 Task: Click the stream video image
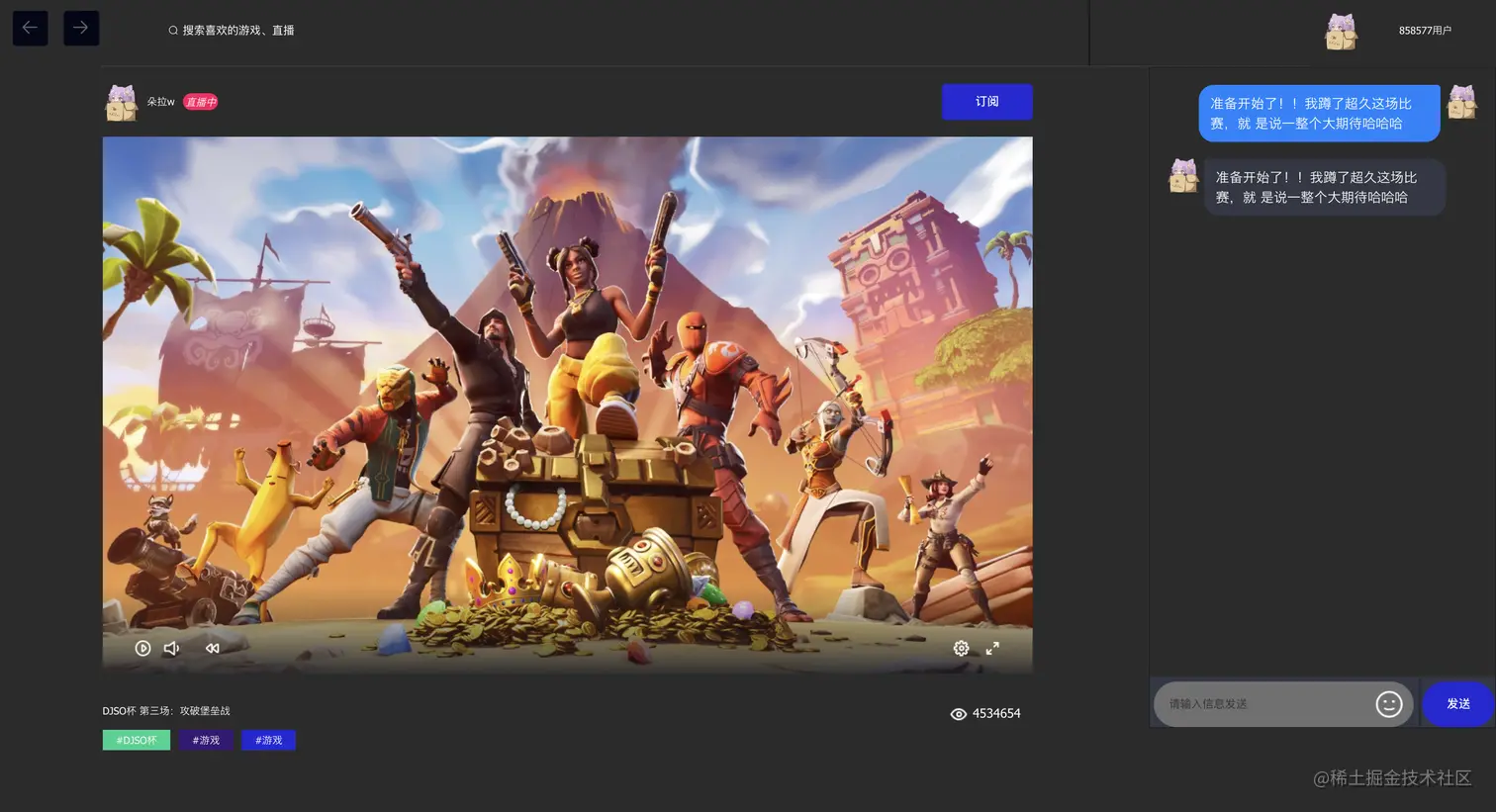(x=567, y=406)
